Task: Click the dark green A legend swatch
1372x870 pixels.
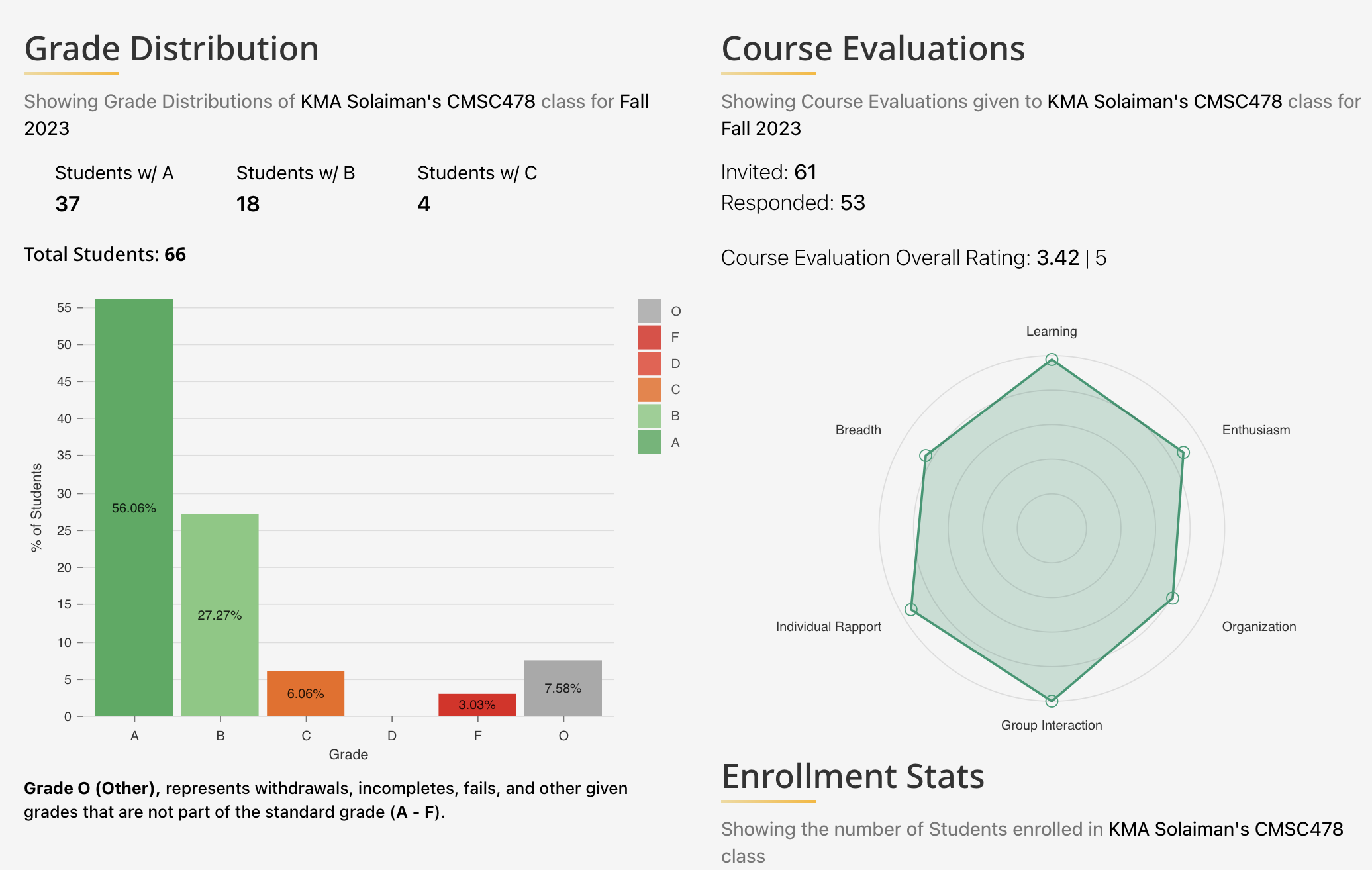Action: [x=649, y=442]
